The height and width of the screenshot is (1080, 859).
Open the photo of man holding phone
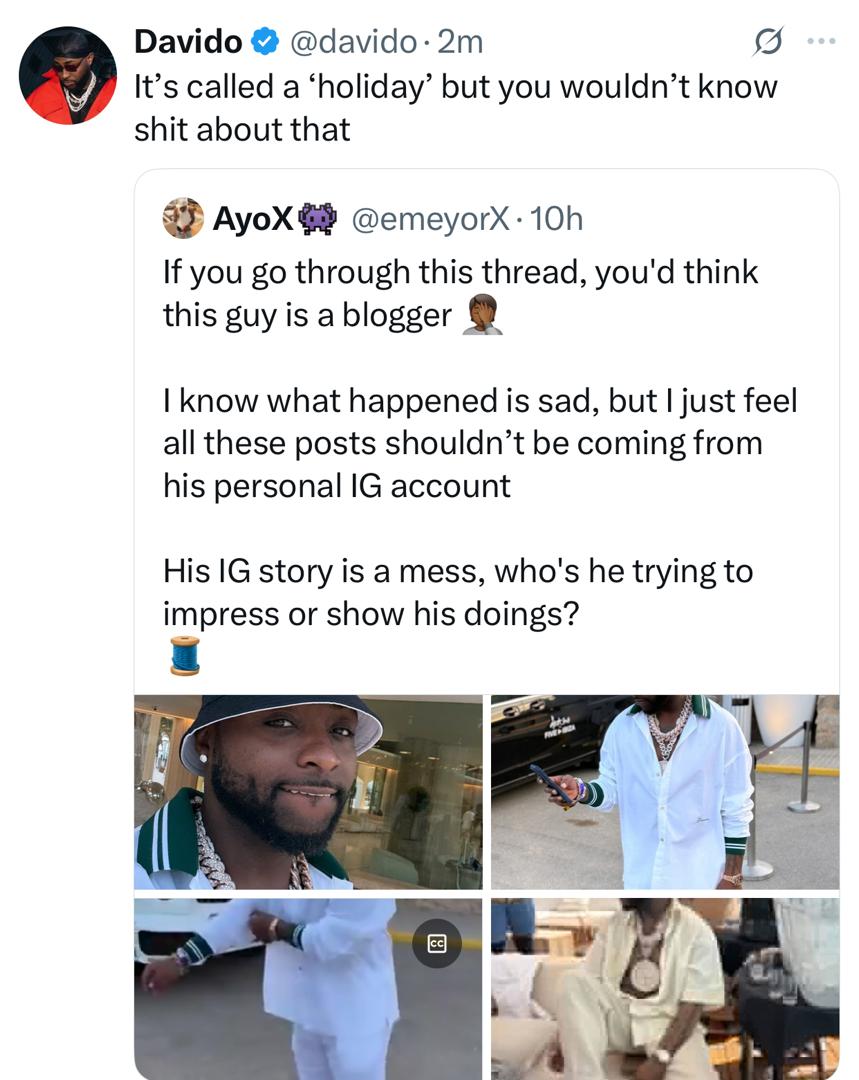coord(665,791)
